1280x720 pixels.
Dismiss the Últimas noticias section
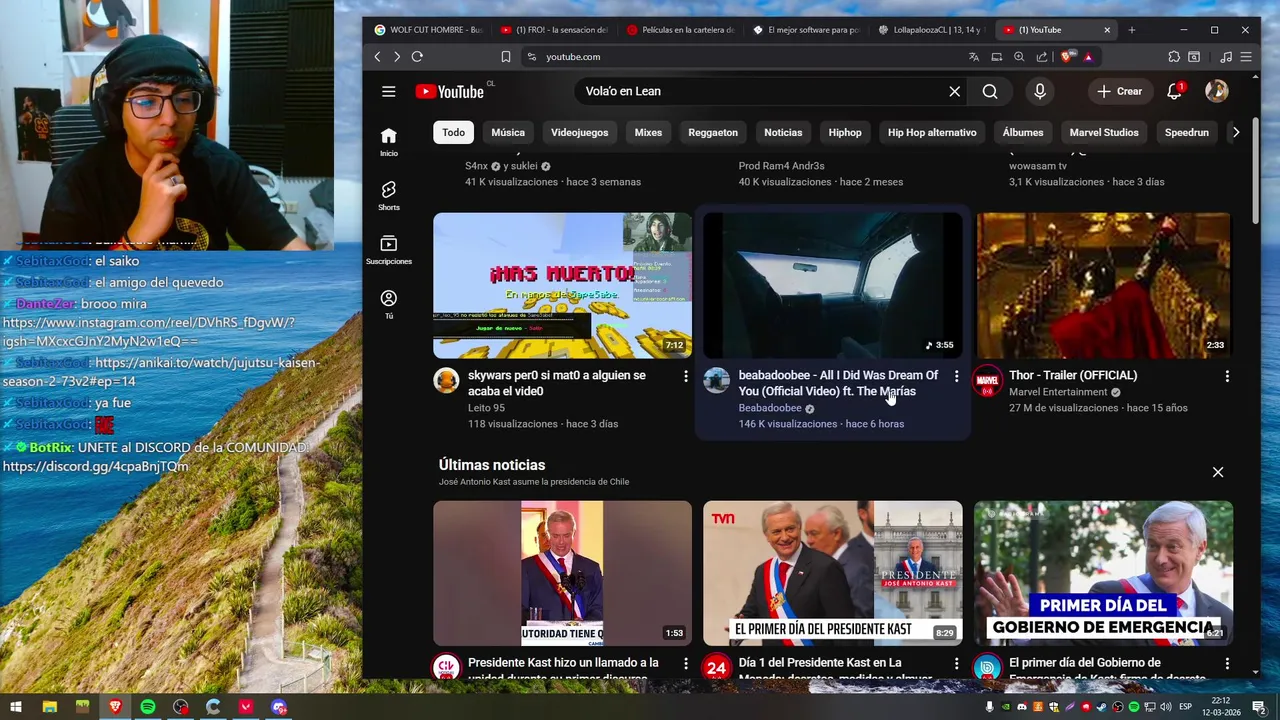tap(1218, 472)
